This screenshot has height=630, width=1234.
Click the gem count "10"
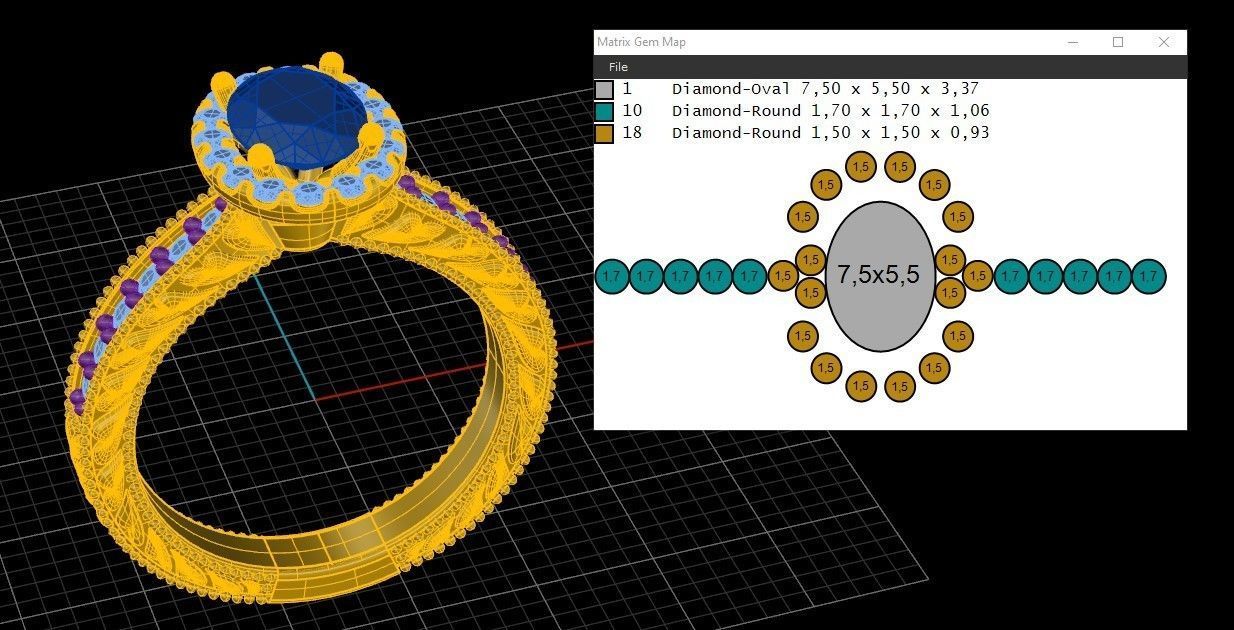click(x=632, y=111)
